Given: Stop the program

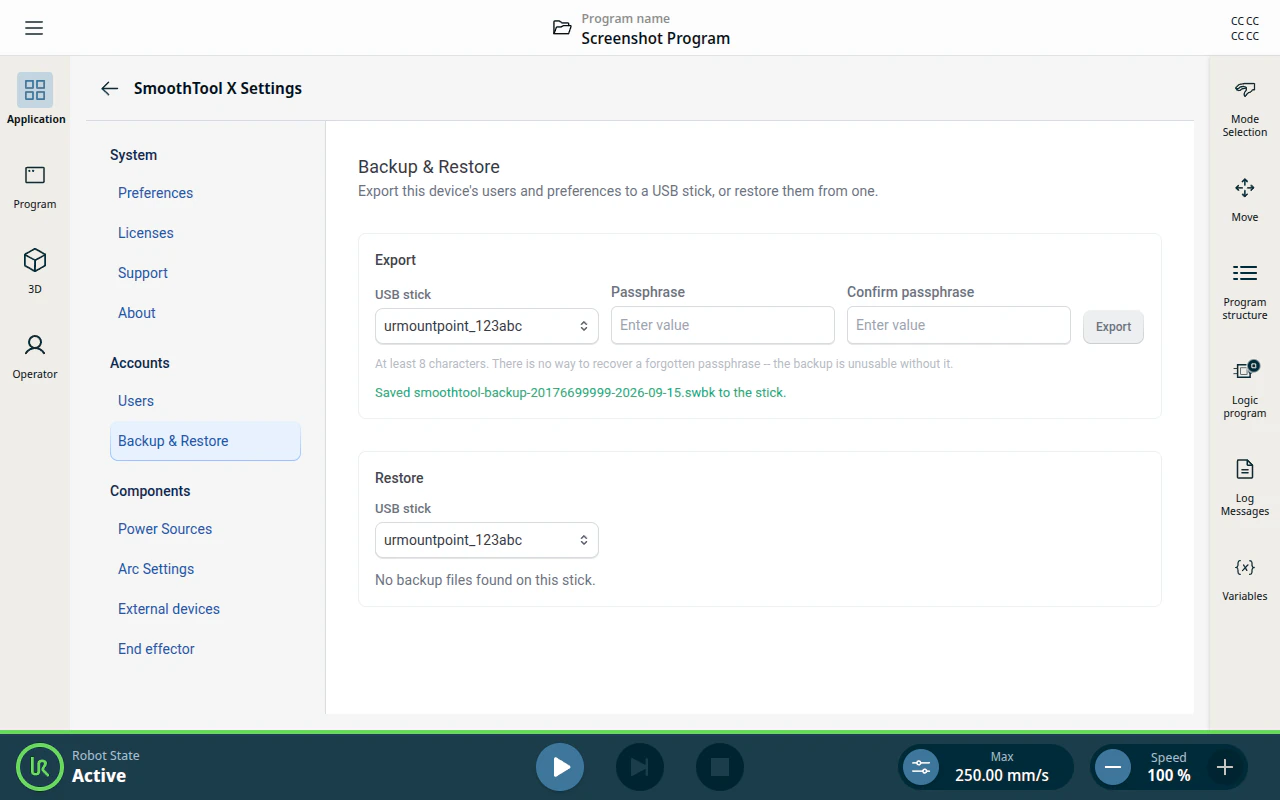Looking at the screenshot, I should 720,767.
